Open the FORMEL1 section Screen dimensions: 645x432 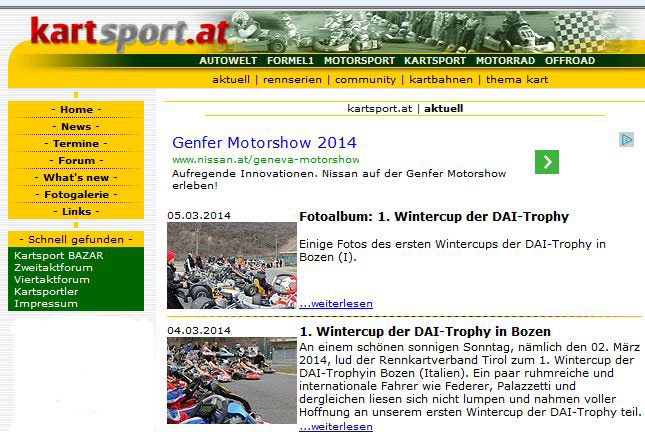(290, 60)
